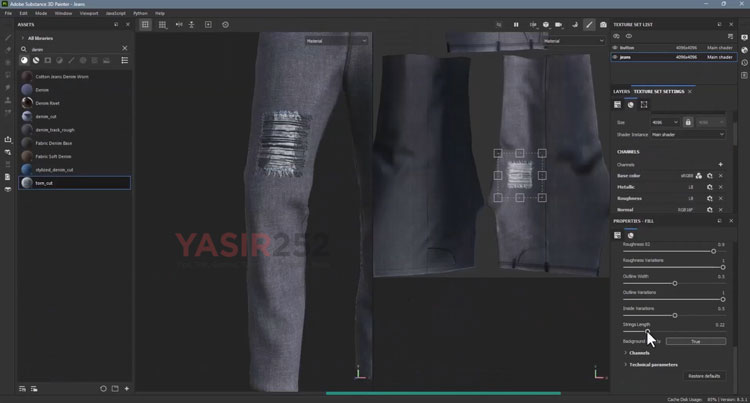Toggle the Background True button

coord(695,341)
